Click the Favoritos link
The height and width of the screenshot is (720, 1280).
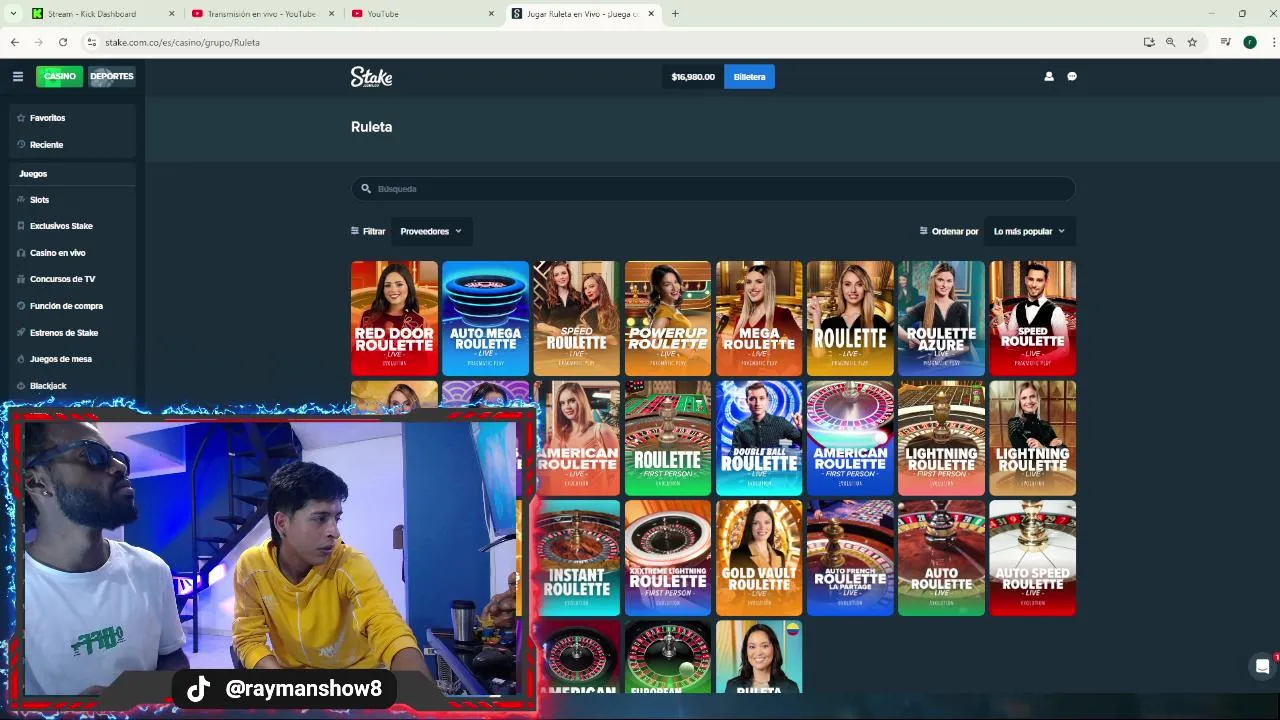(x=47, y=118)
